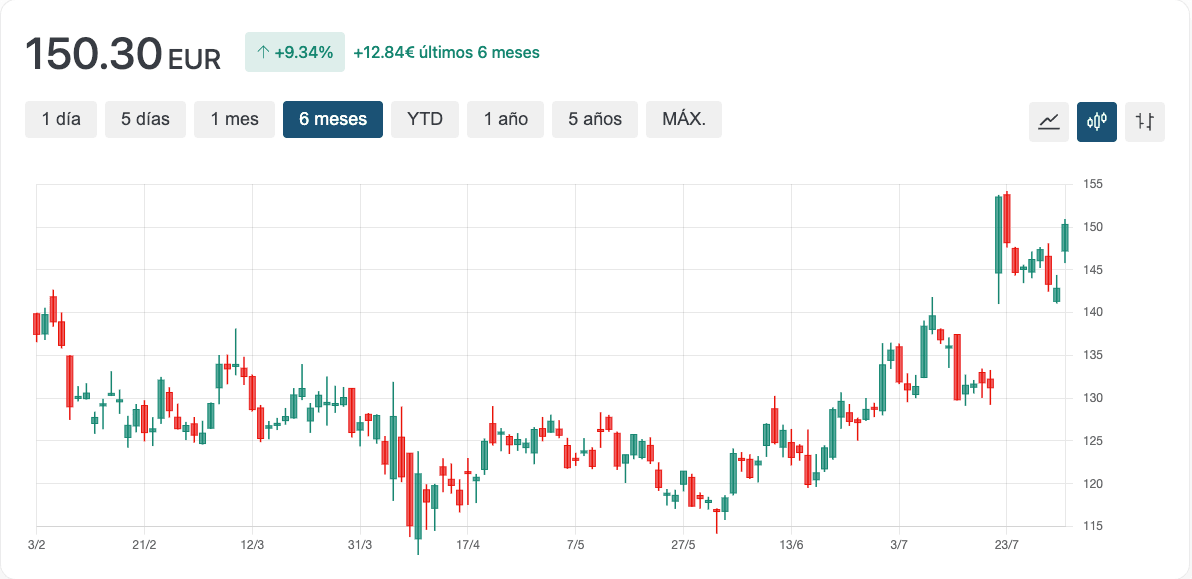Switch to OHLC bar chart view
Viewport: 1192px width, 579px height.
click(x=1145, y=122)
